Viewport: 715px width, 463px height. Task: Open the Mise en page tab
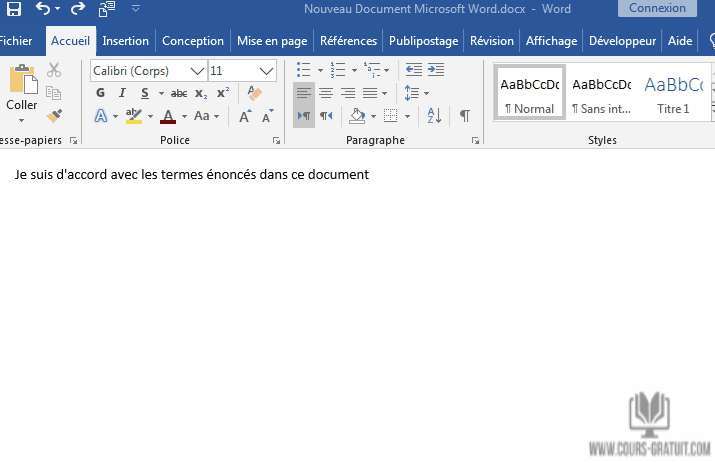tap(273, 41)
